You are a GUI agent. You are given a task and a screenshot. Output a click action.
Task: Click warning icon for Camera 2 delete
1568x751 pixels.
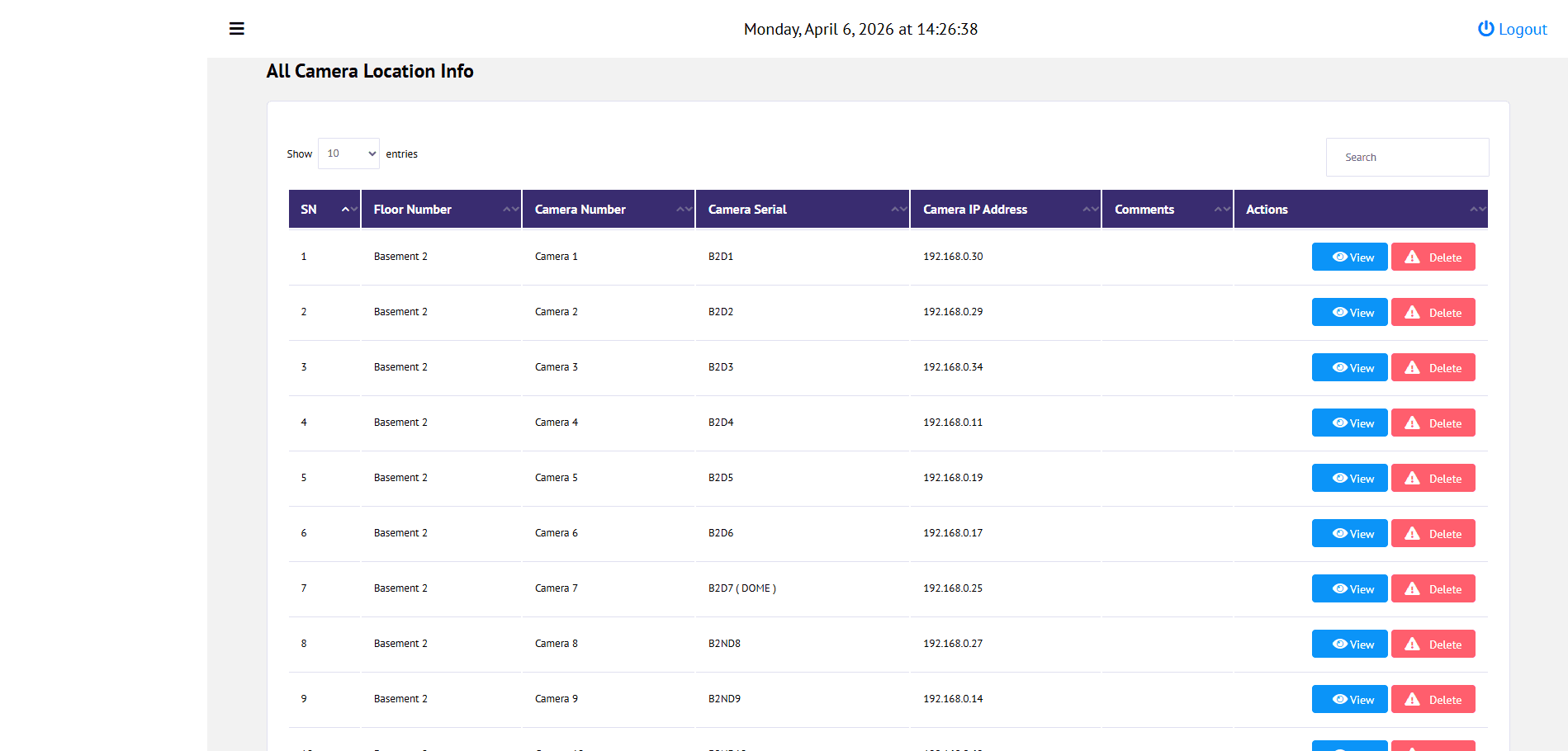click(1413, 313)
